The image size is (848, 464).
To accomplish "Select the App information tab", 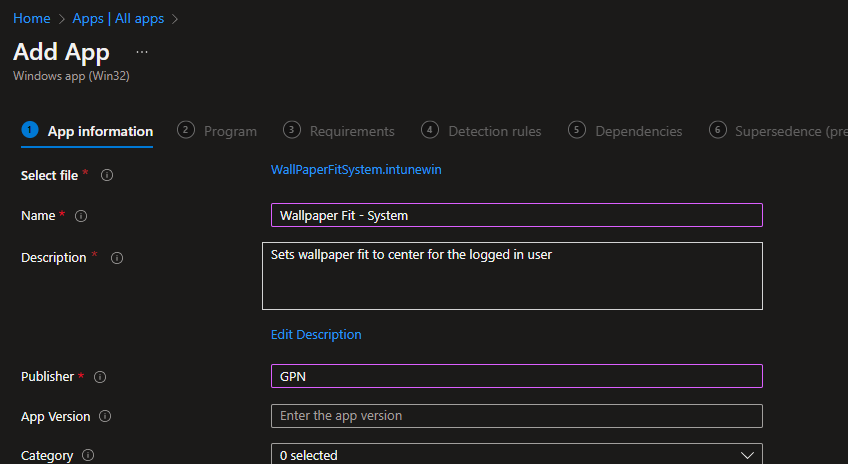I will tap(88, 131).
